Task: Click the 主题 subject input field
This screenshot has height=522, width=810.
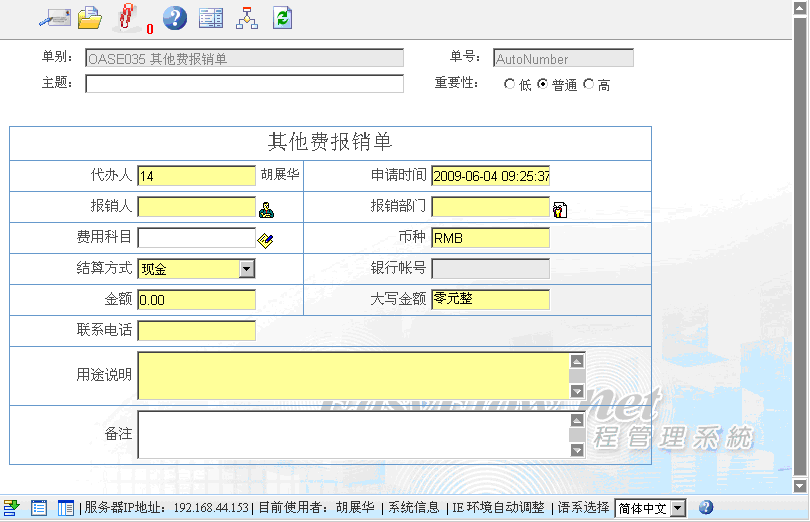Action: click(244, 84)
